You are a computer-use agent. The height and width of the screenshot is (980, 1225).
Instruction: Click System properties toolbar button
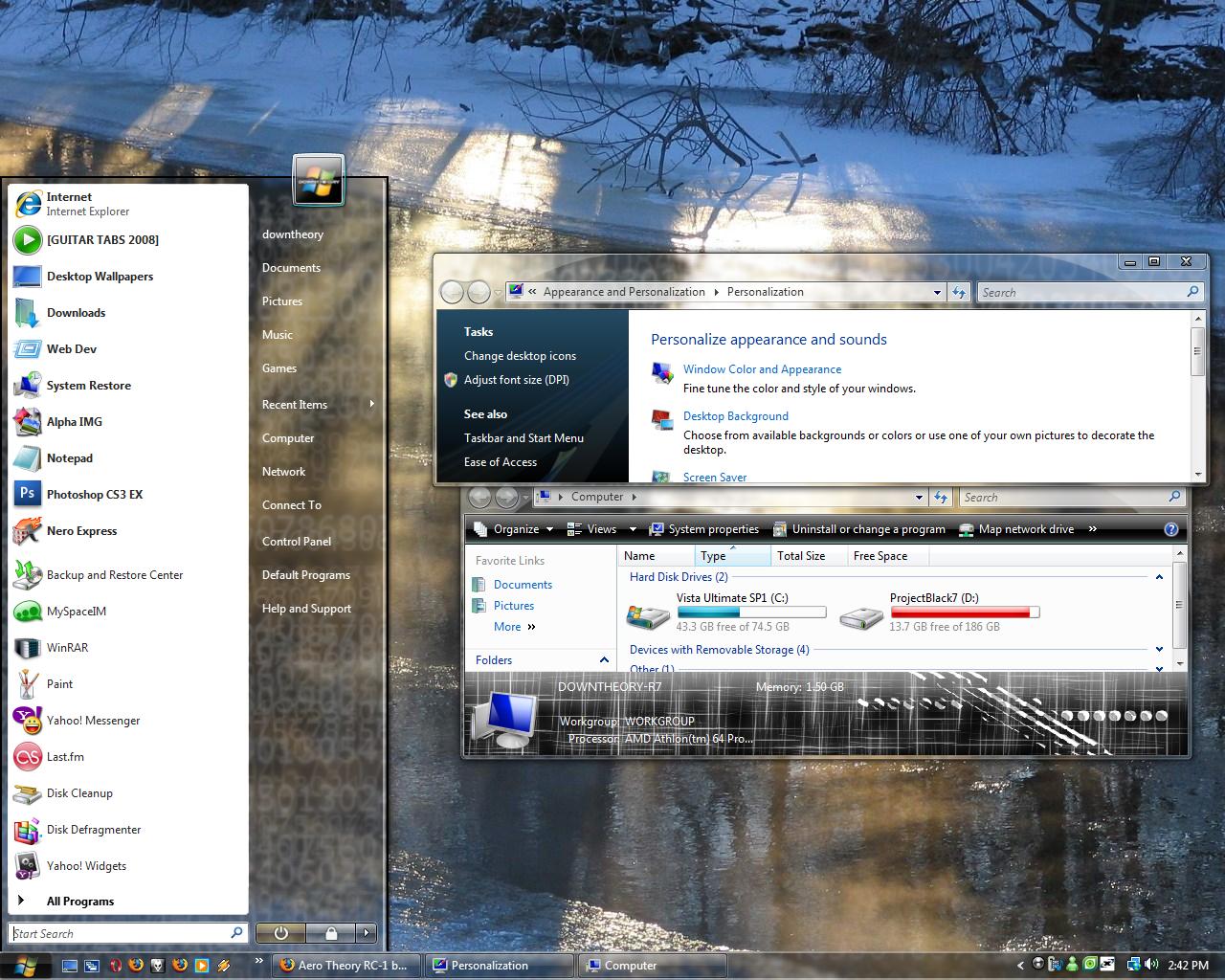click(x=704, y=529)
